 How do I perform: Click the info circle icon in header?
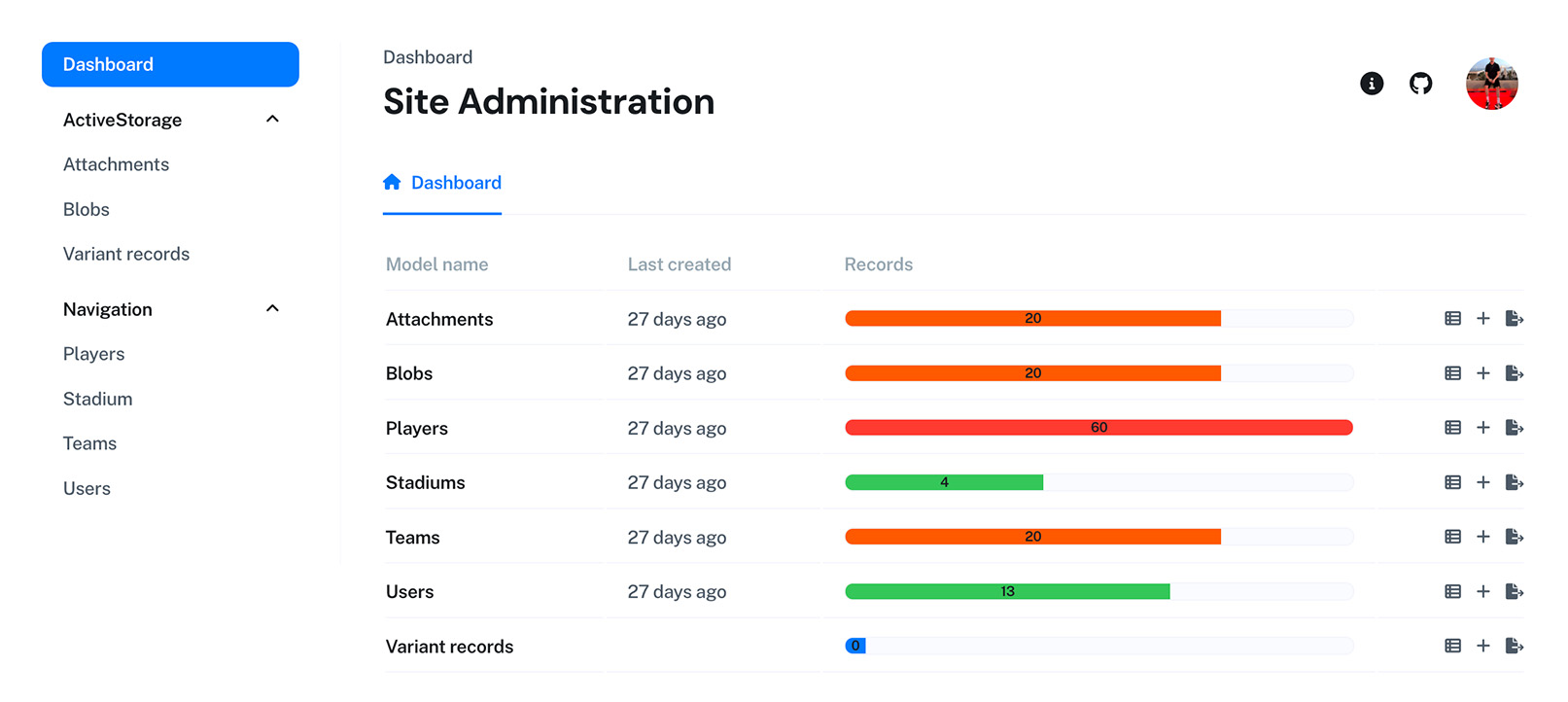pyautogui.click(x=1371, y=84)
